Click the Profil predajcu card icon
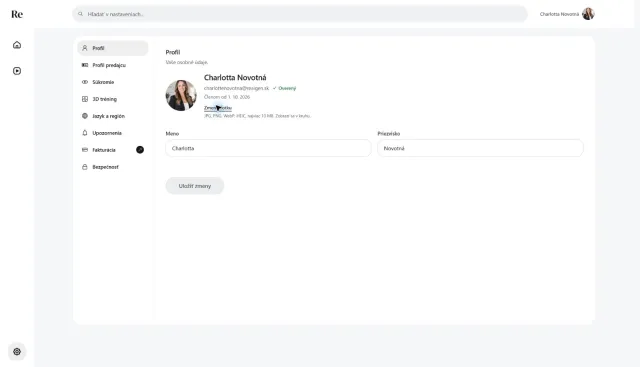This screenshot has width=640, height=367. click(x=85, y=65)
